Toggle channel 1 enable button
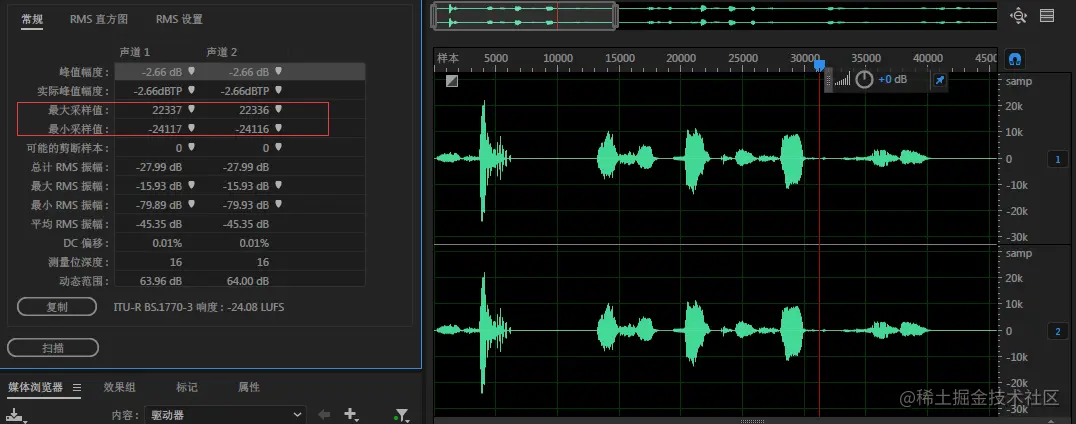1076x424 pixels. [x=1057, y=159]
